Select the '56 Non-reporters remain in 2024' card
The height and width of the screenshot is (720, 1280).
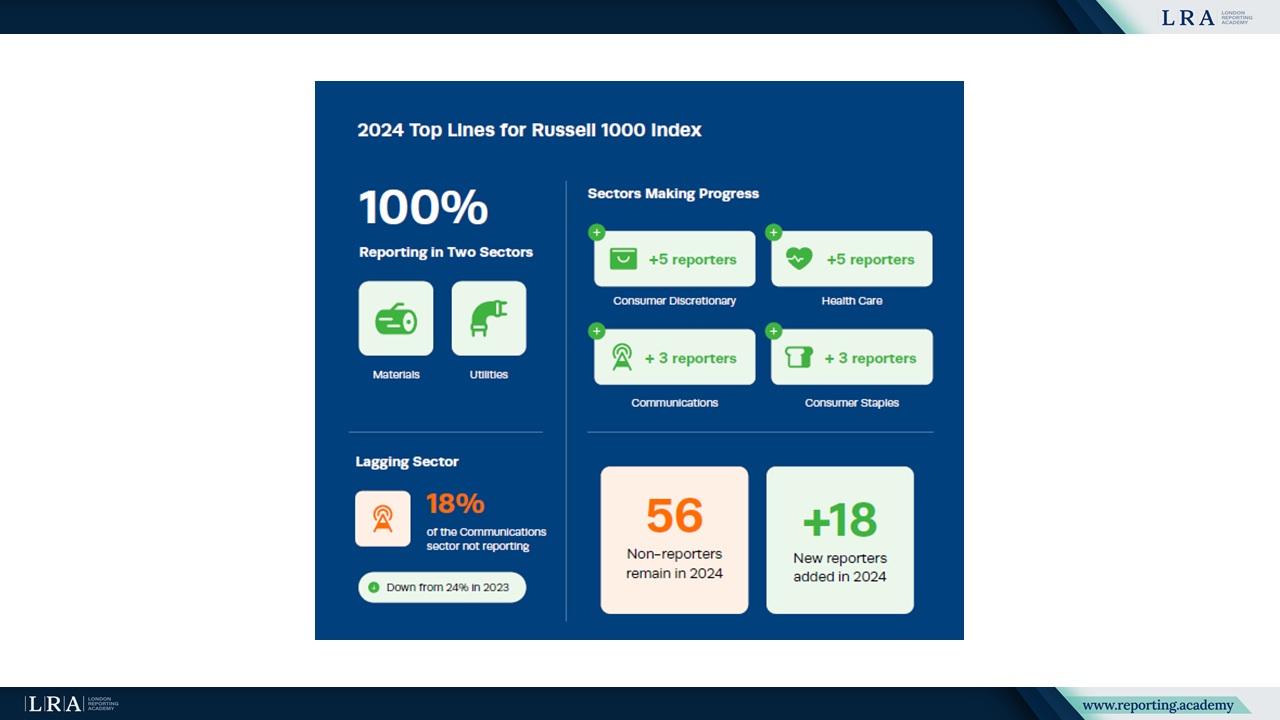click(x=674, y=540)
